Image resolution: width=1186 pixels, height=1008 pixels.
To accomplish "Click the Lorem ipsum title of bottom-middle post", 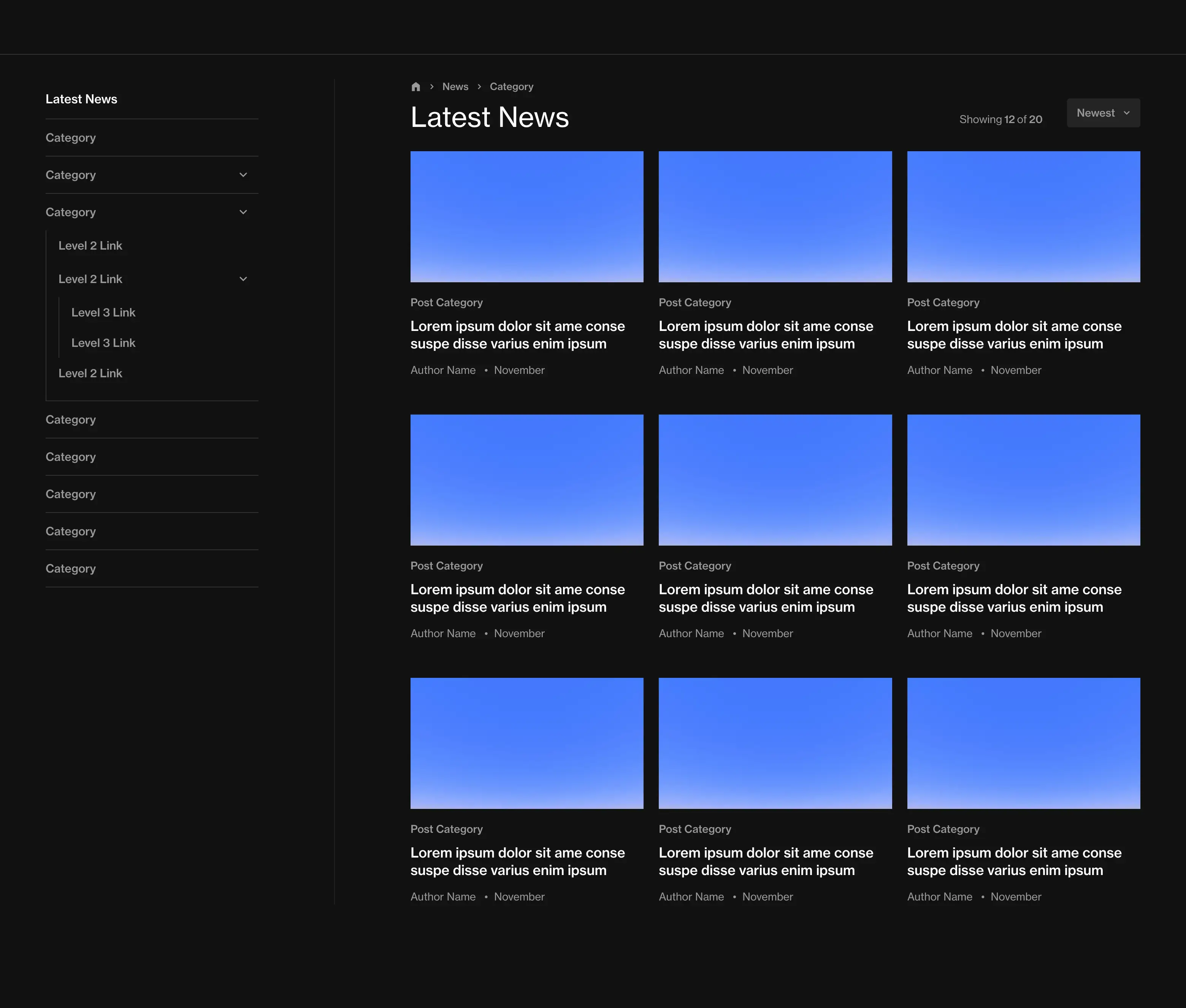I will (x=766, y=862).
